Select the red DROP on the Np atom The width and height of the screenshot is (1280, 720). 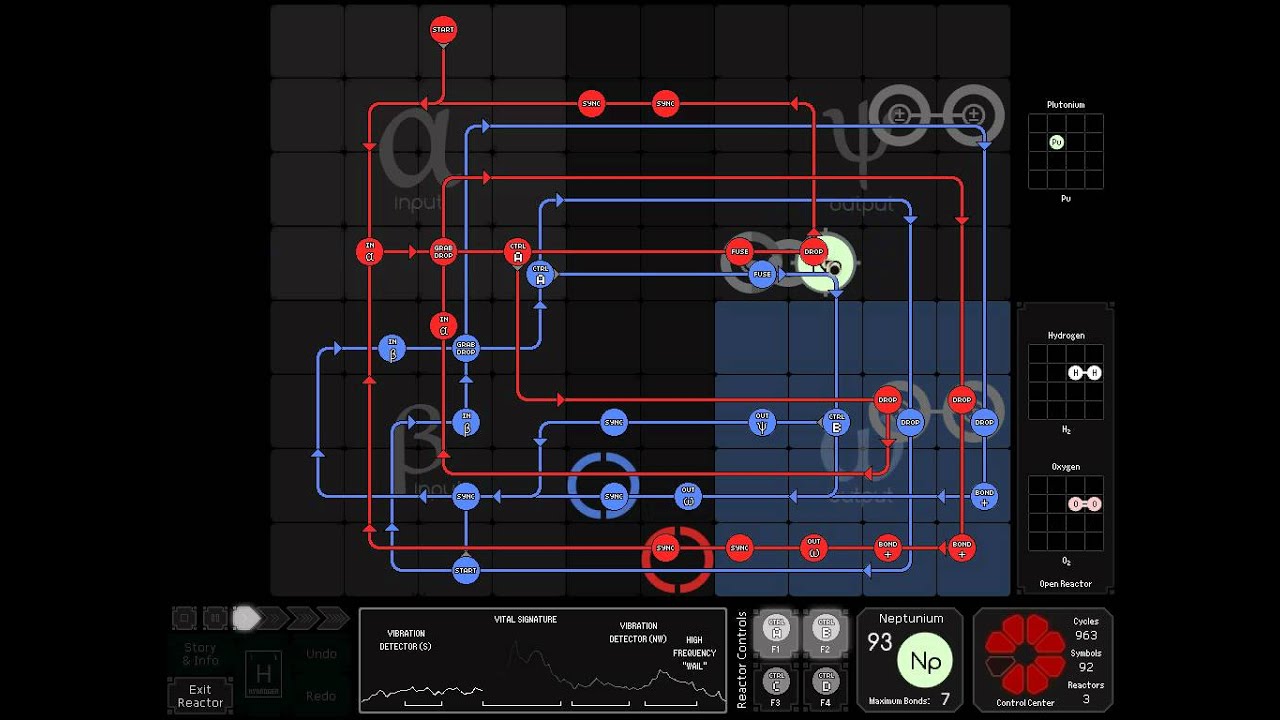tap(814, 252)
